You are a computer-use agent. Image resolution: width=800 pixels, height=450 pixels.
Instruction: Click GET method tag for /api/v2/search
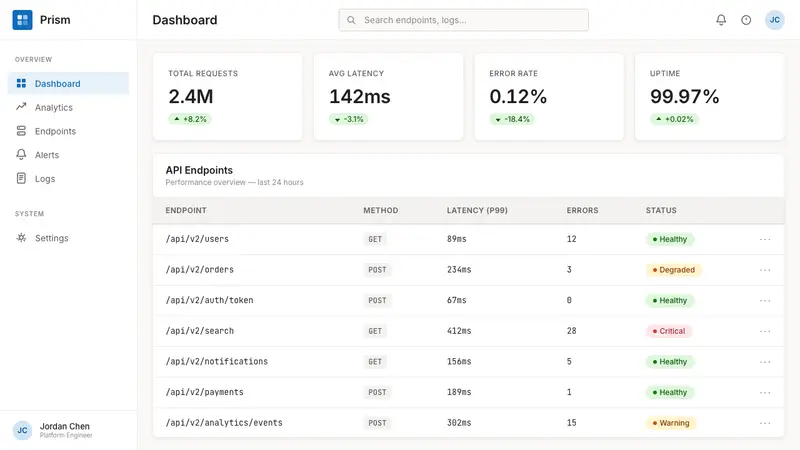click(x=375, y=331)
